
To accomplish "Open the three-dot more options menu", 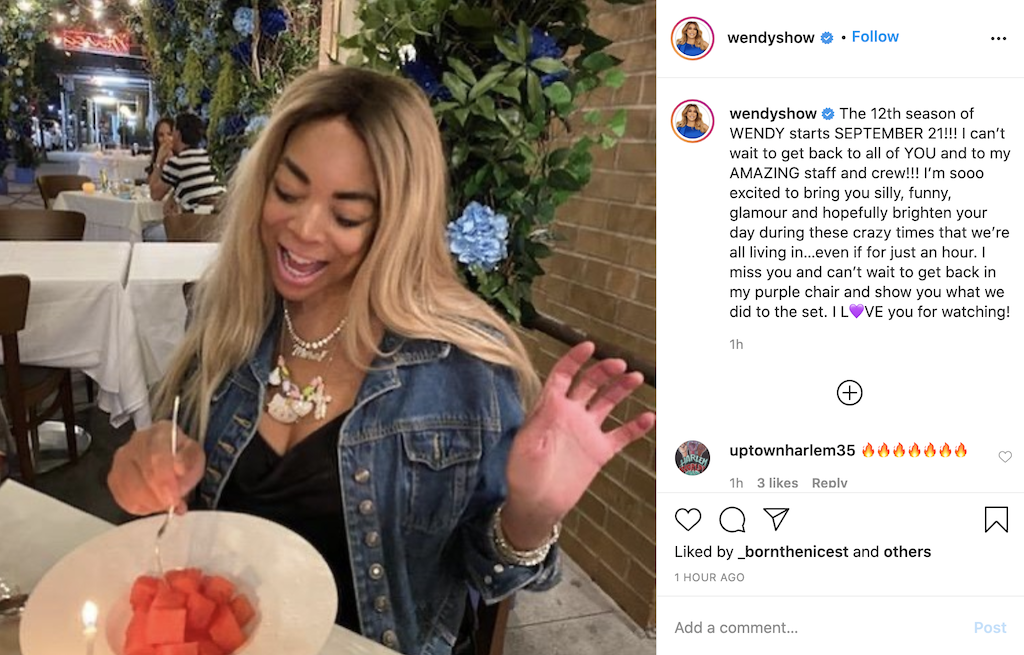I will [998, 39].
